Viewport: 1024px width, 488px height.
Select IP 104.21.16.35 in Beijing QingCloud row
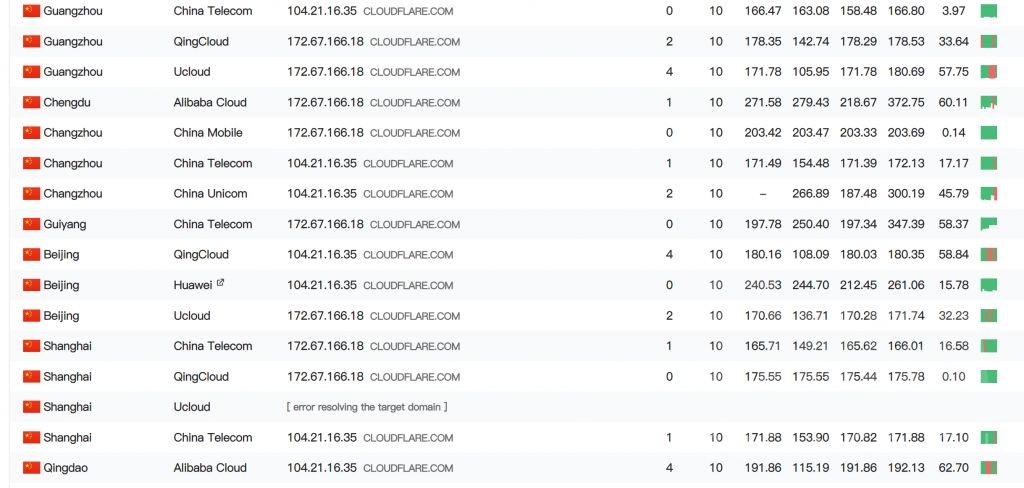point(322,254)
